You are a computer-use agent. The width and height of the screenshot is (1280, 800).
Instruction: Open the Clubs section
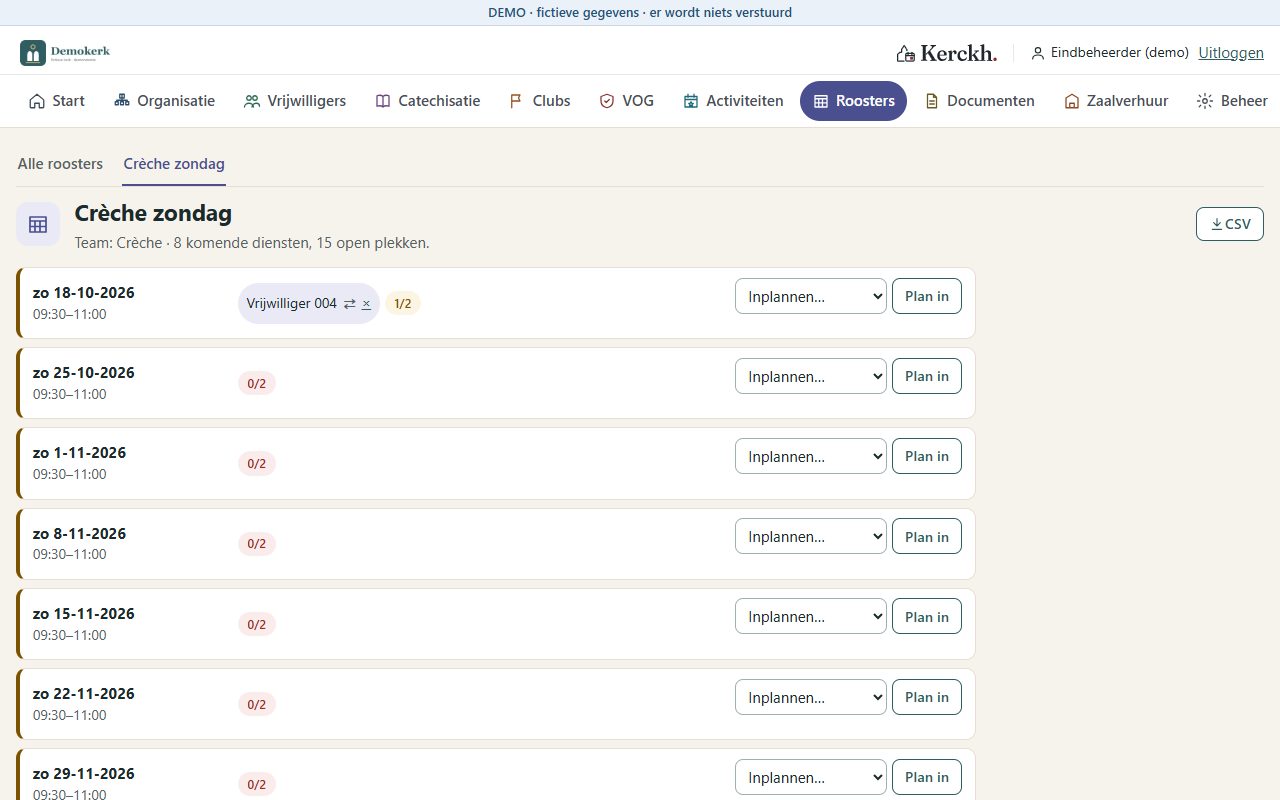click(x=540, y=101)
